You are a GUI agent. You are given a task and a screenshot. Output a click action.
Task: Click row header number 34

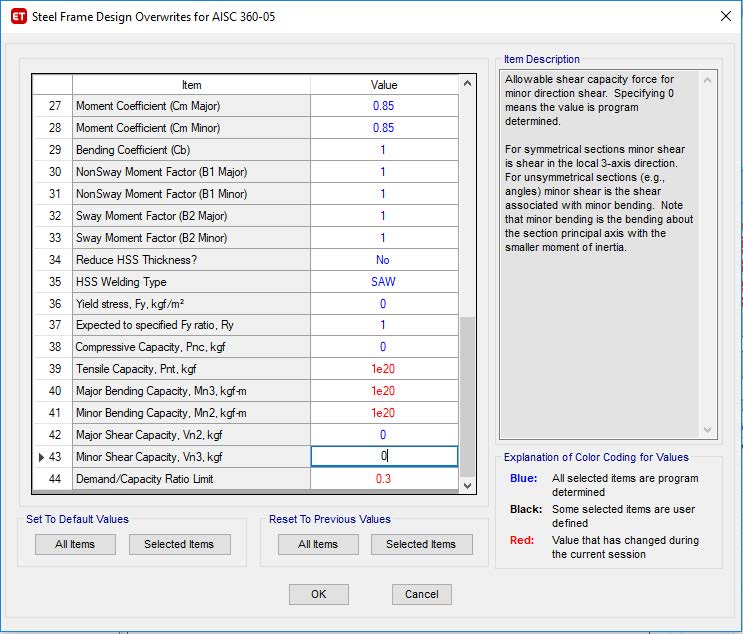click(x=53, y=260)
